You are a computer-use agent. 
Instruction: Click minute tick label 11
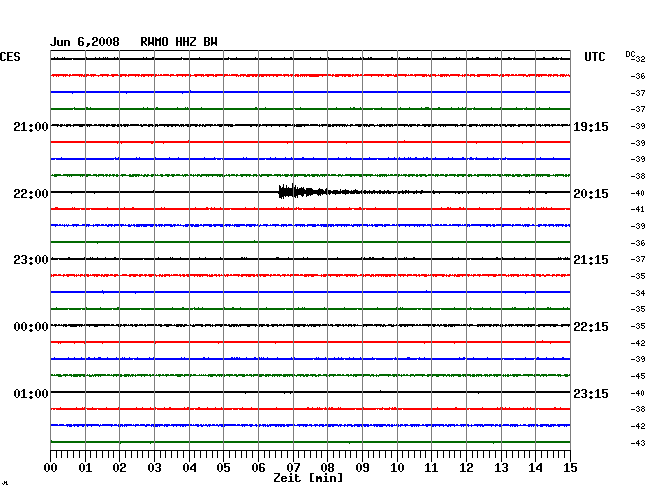click(x=431, y=468)
